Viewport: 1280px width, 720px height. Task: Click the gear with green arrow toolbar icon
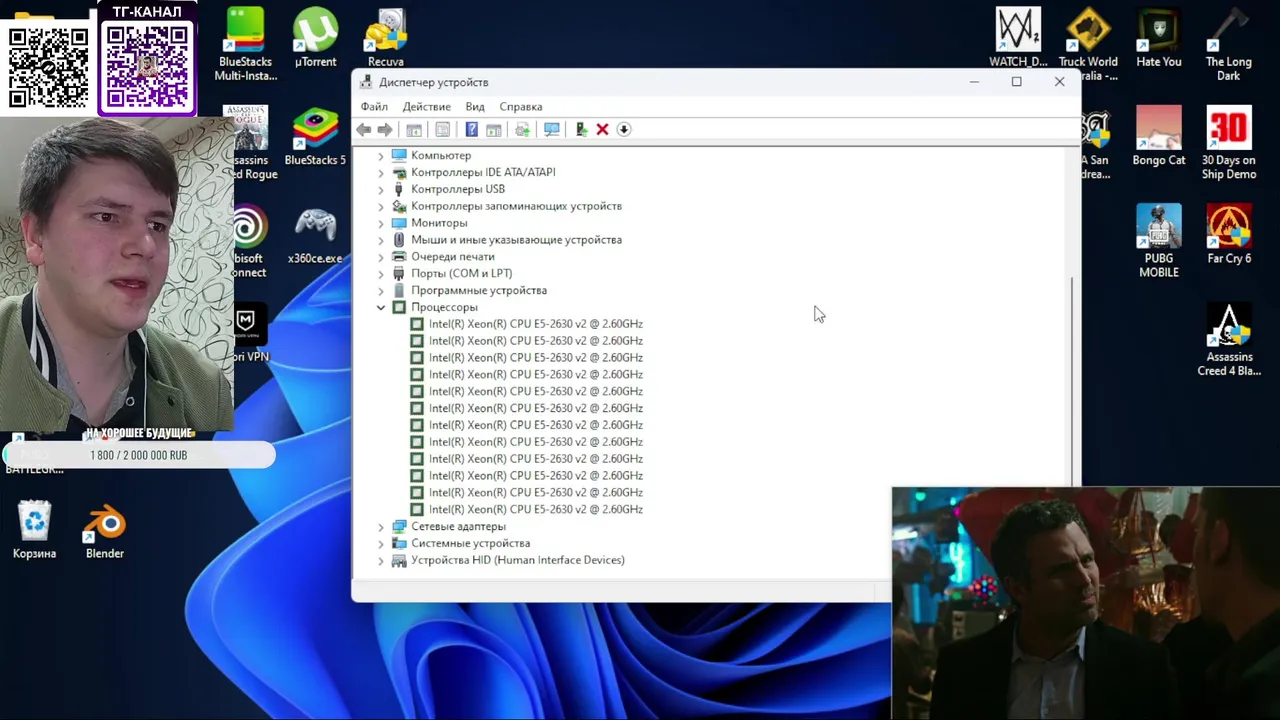pos(522,129)
